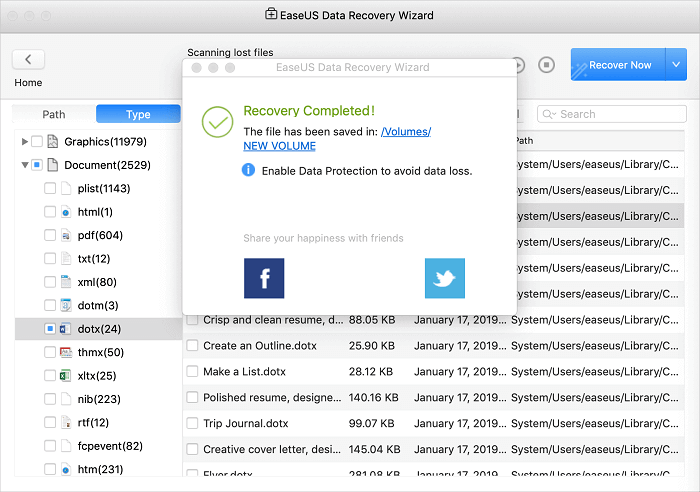Select checkbox for Make a List.dotx
Viewport: 700px width, 492px height.
coord(192,371)
